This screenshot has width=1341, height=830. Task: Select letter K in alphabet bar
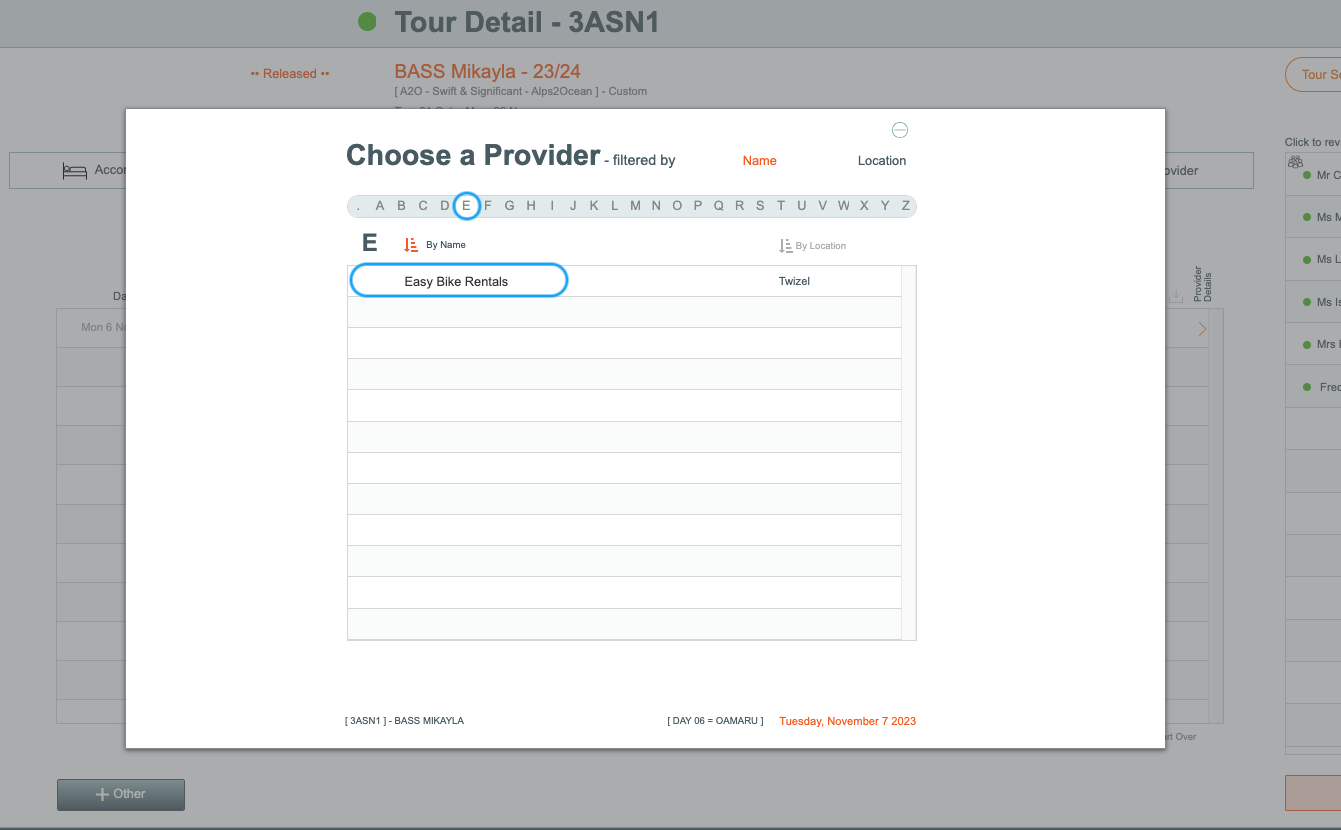coord(594,206)
